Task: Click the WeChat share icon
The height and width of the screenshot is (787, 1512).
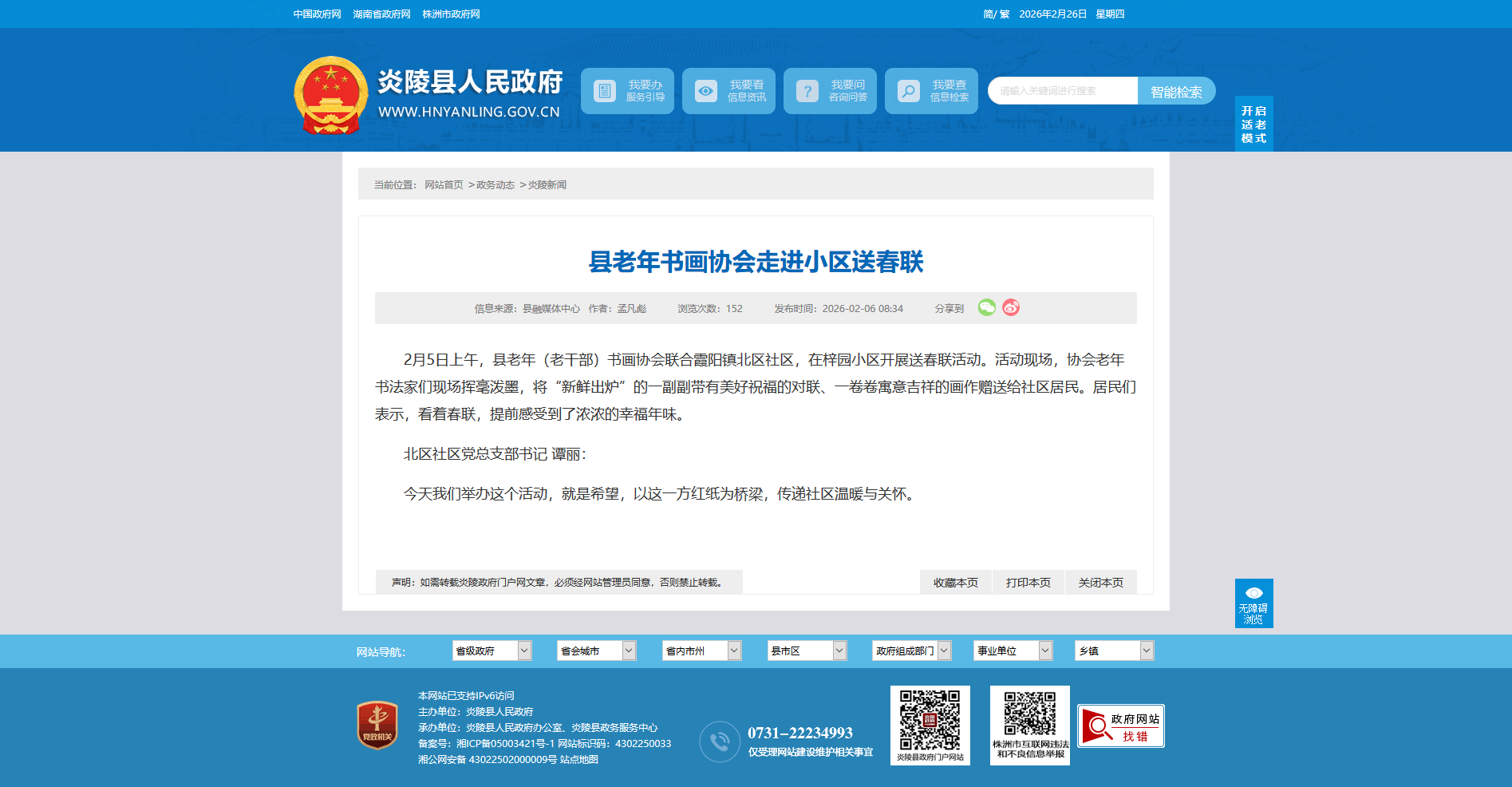Action: 987,308
